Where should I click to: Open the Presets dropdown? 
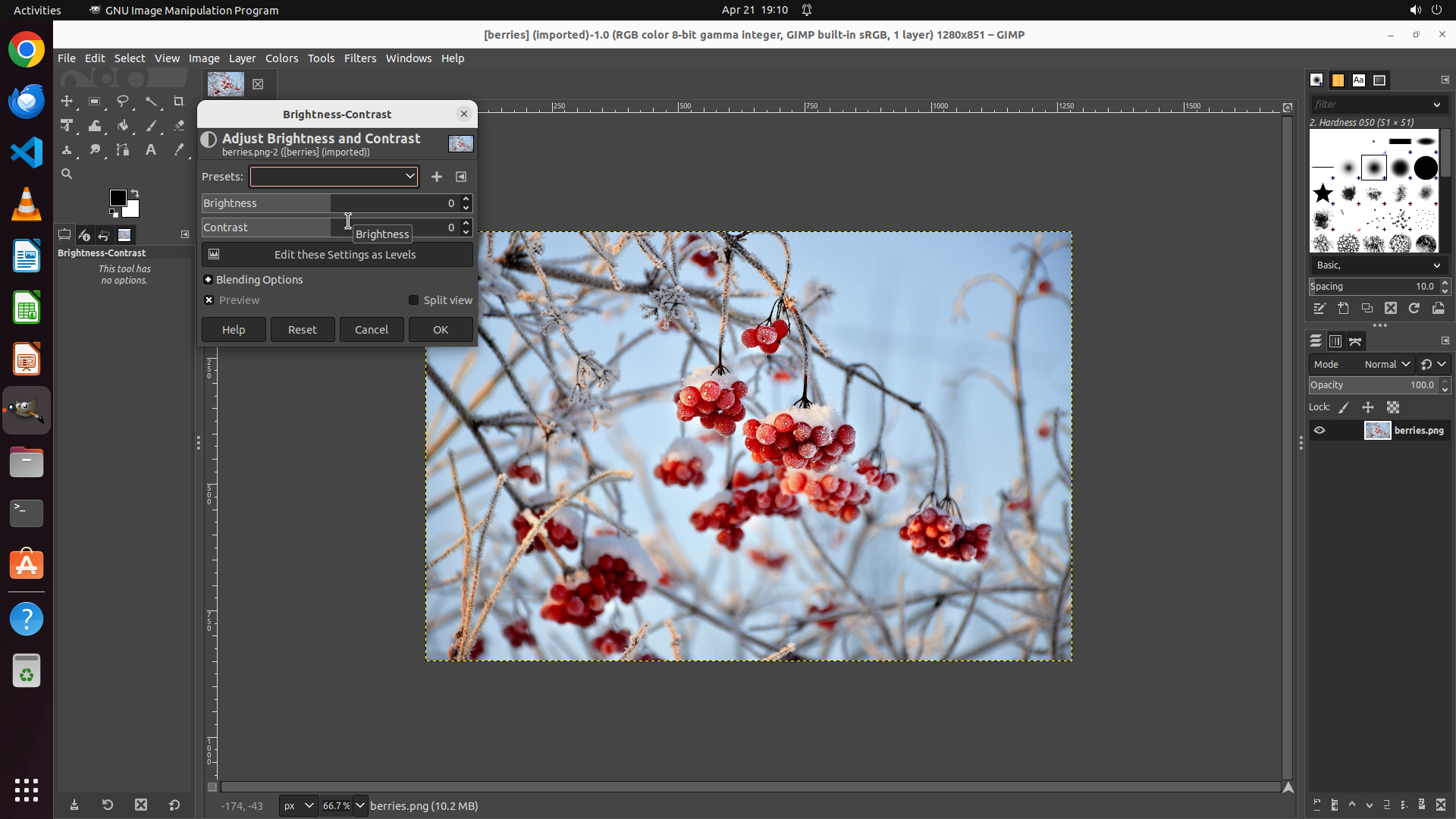click(334, 177)
